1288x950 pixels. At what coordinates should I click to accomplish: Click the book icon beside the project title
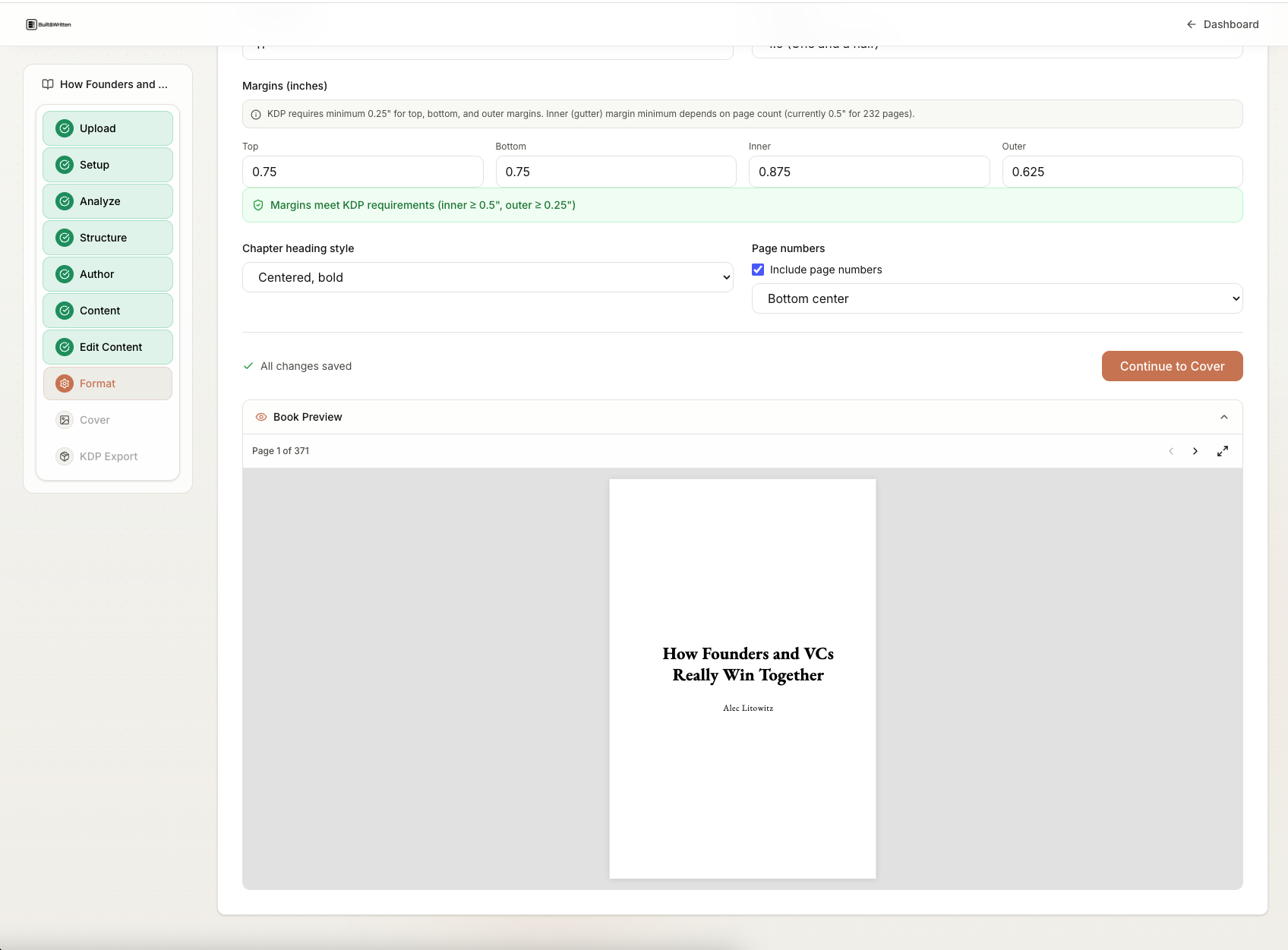48,84
